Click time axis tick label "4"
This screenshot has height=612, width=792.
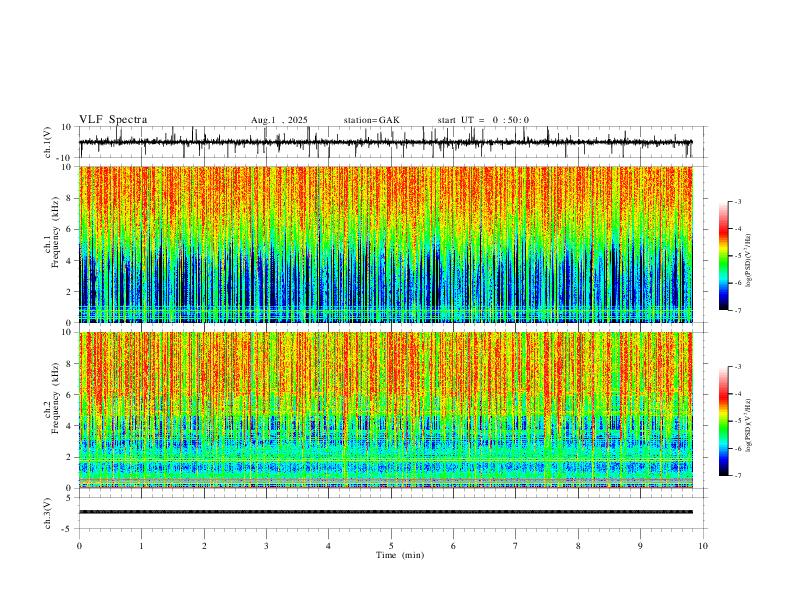pyautogui.click(x=328, y=546)
